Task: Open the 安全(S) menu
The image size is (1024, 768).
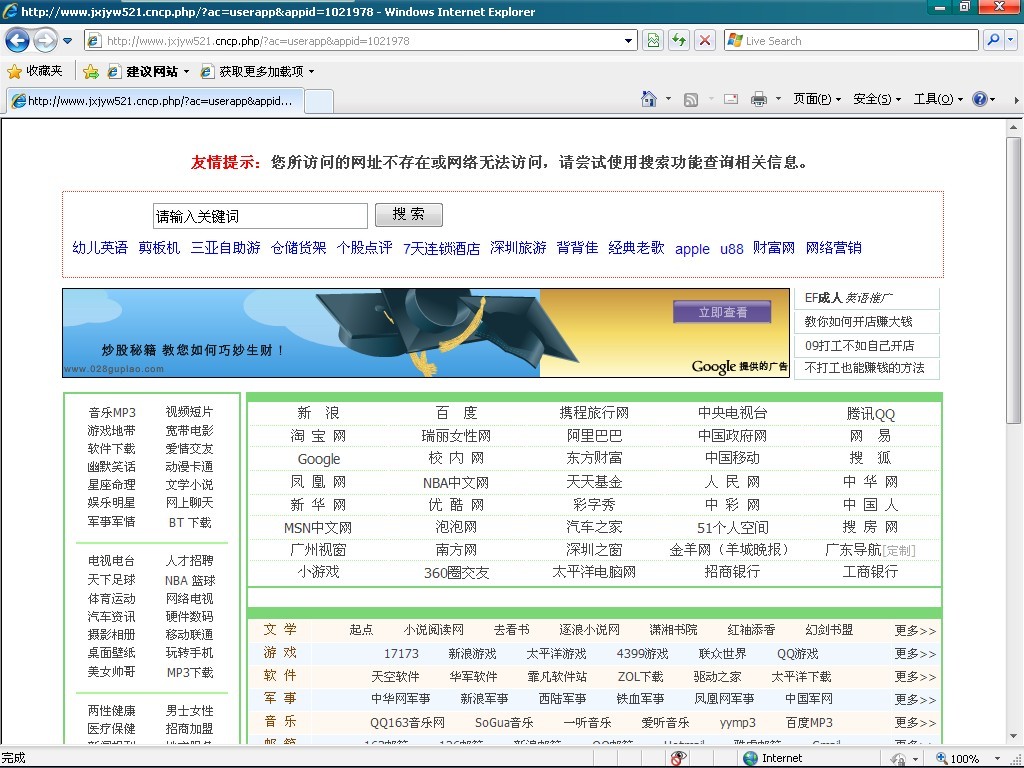Action: [x=877, y=99]
